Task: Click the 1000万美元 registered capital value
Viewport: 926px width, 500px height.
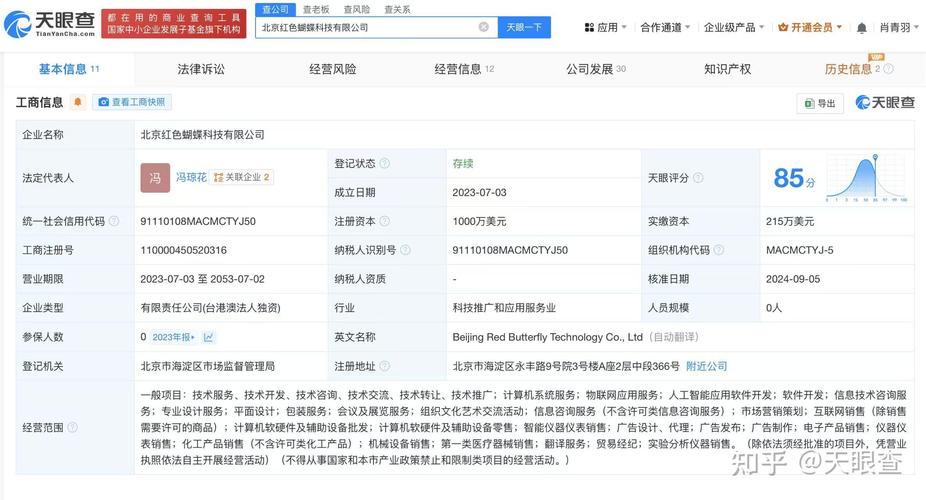Action: click(x=479, y=221)
